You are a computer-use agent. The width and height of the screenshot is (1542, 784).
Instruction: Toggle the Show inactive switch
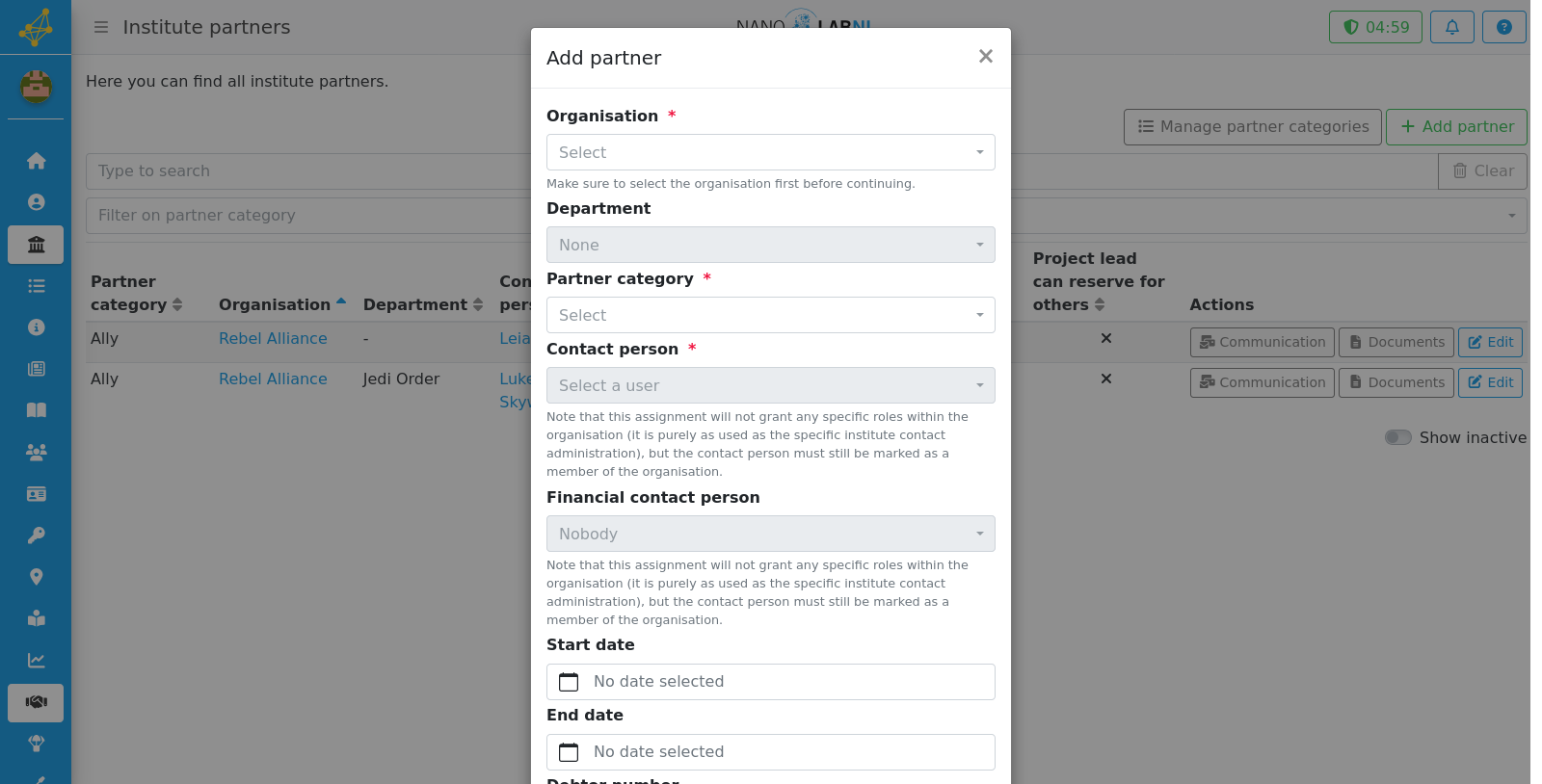(x=1397, y=437)
